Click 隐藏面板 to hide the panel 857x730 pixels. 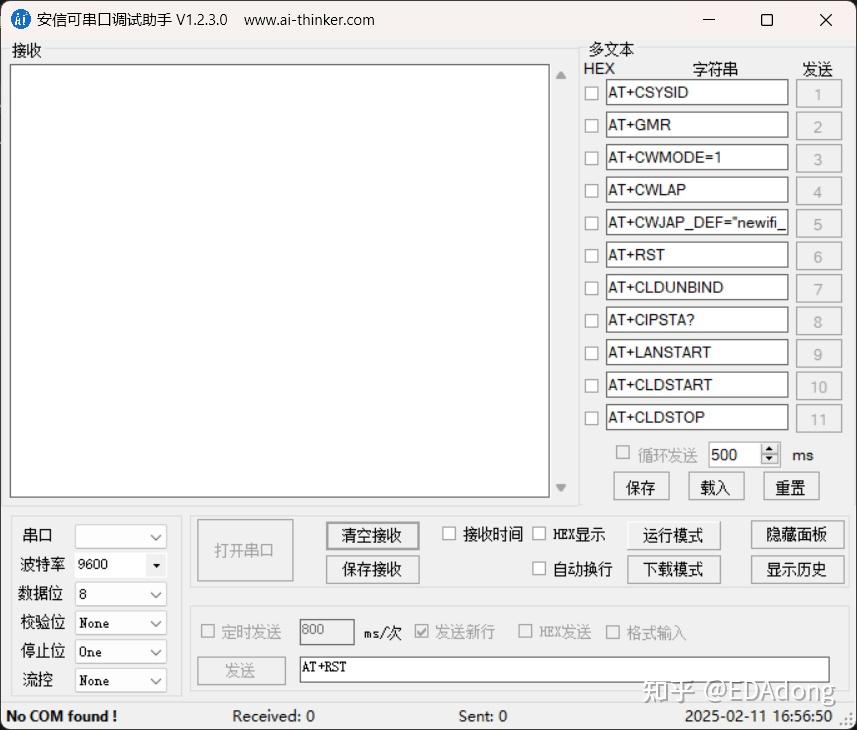click(796, 534)
